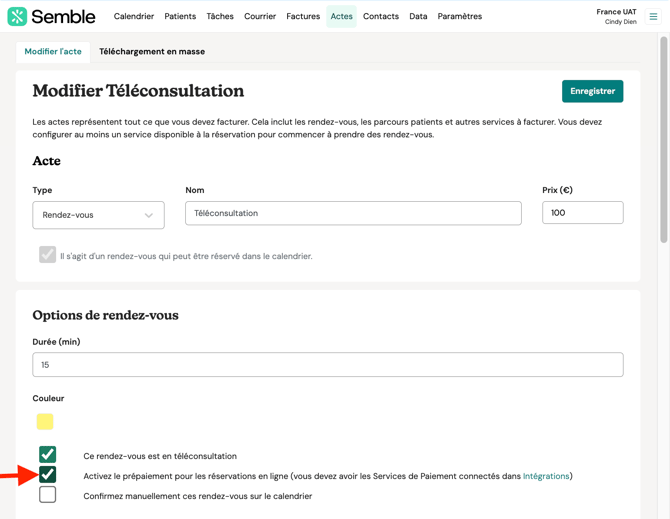Switch to Téléchargement en masse tab
The image size is (670, 519).
[x=152, y=52]
